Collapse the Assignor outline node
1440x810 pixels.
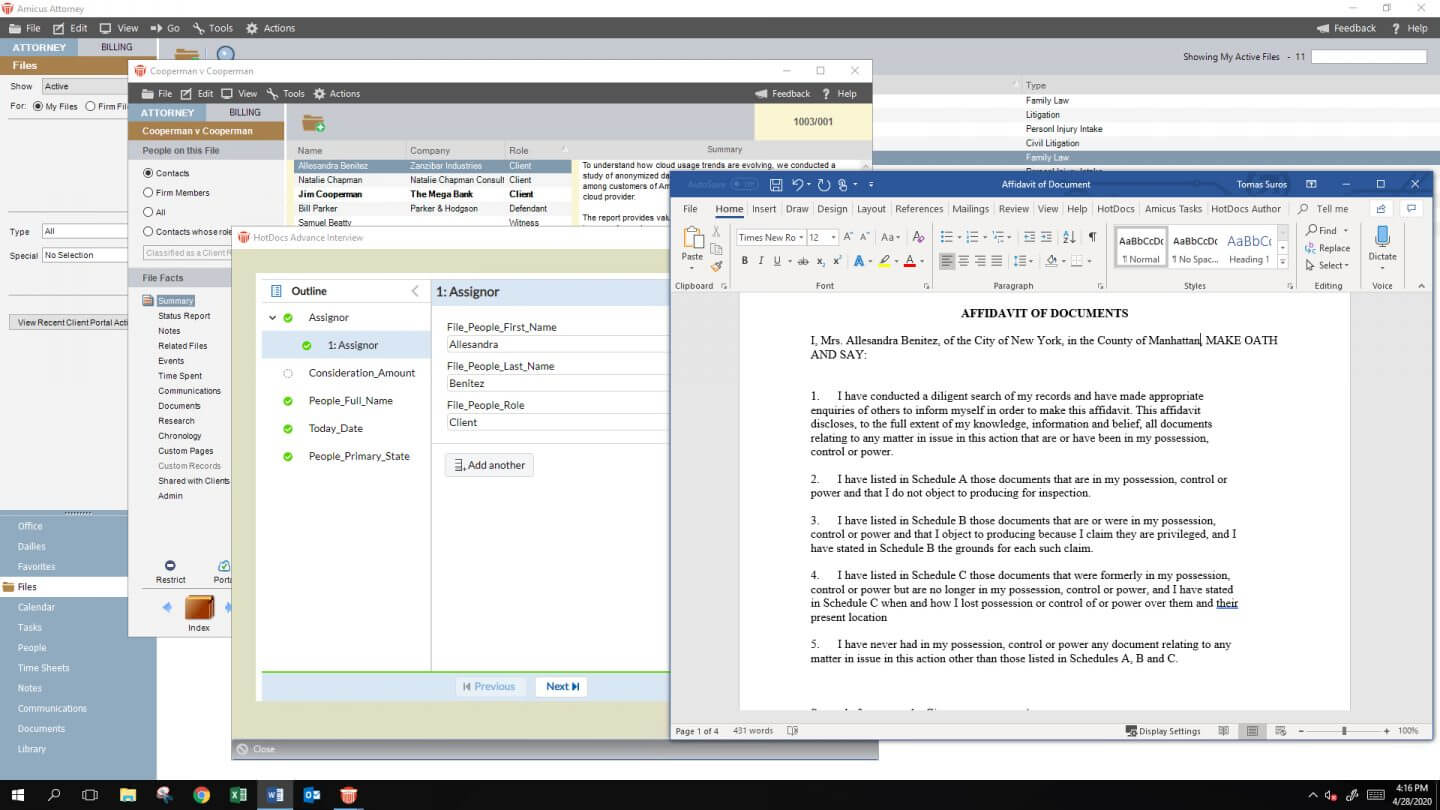click(272, 318)
